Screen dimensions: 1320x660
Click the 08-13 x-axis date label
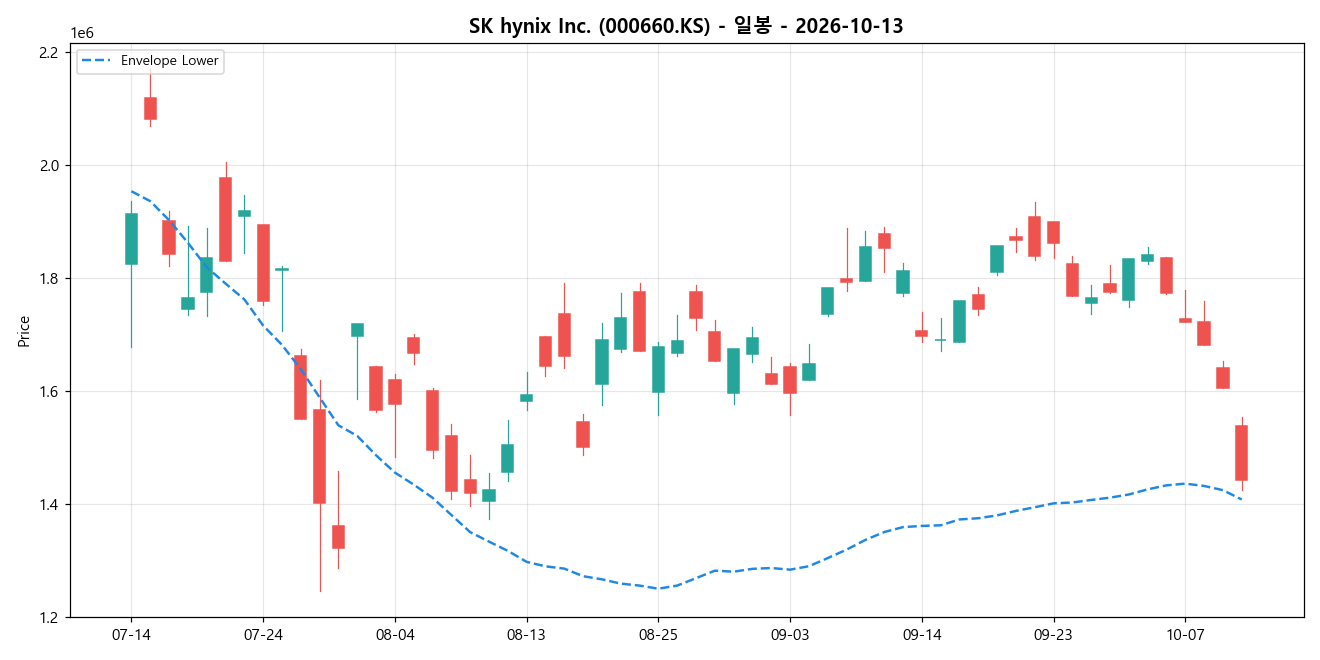coord(527,635)
